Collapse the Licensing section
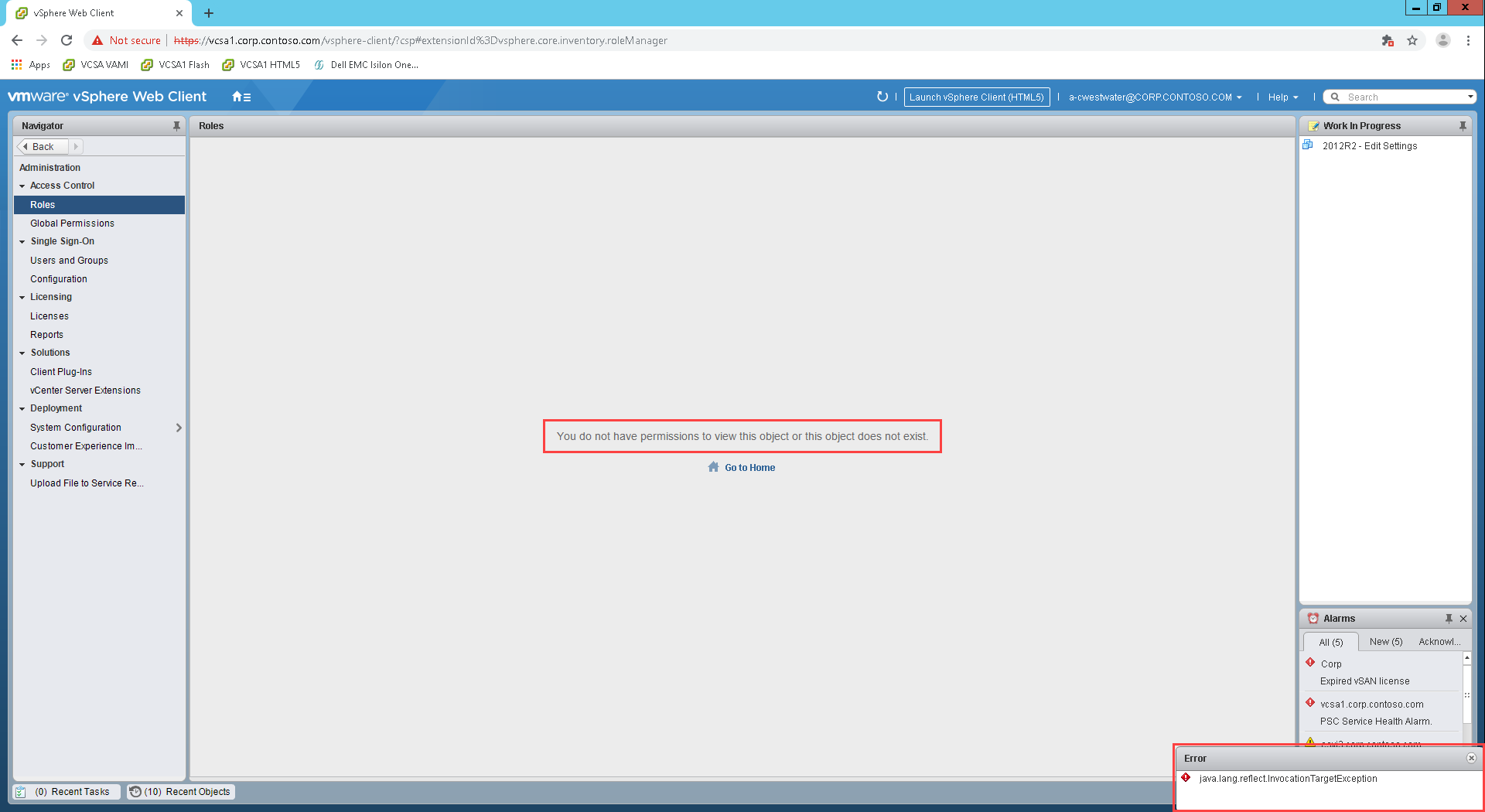The height and width of the screenshot is (812, 1485). click(22, 298)
